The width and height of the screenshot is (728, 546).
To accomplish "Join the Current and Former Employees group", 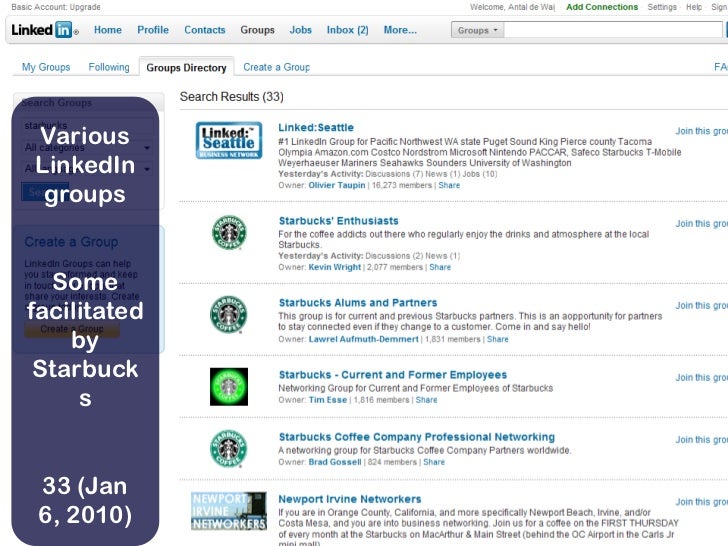I will point(701,377).
